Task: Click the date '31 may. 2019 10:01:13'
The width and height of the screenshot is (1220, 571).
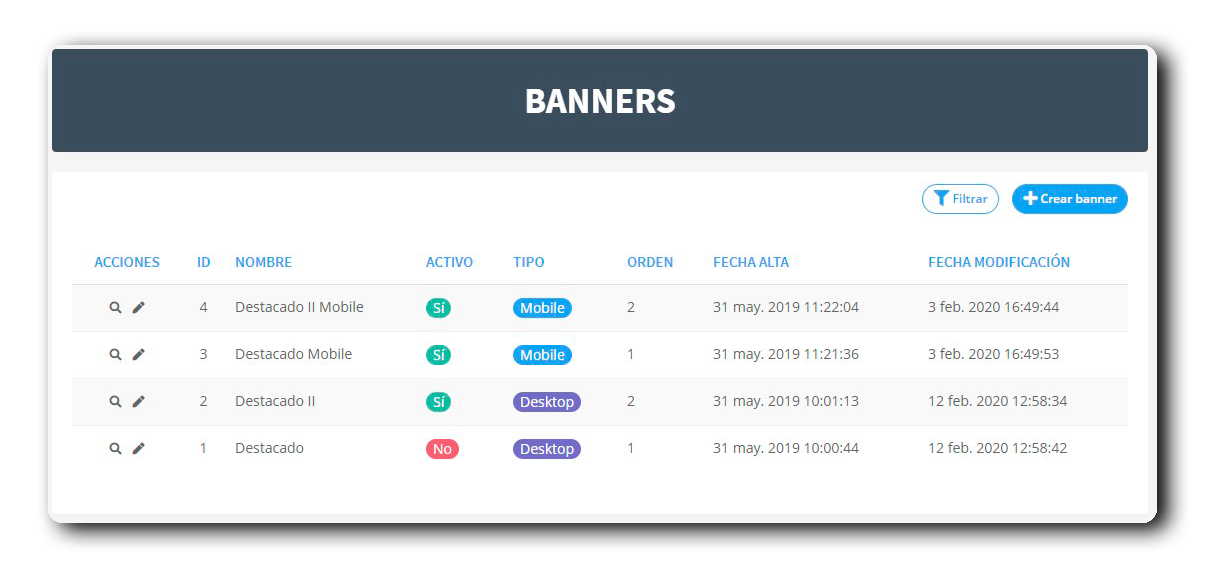Action: (786, 401)
